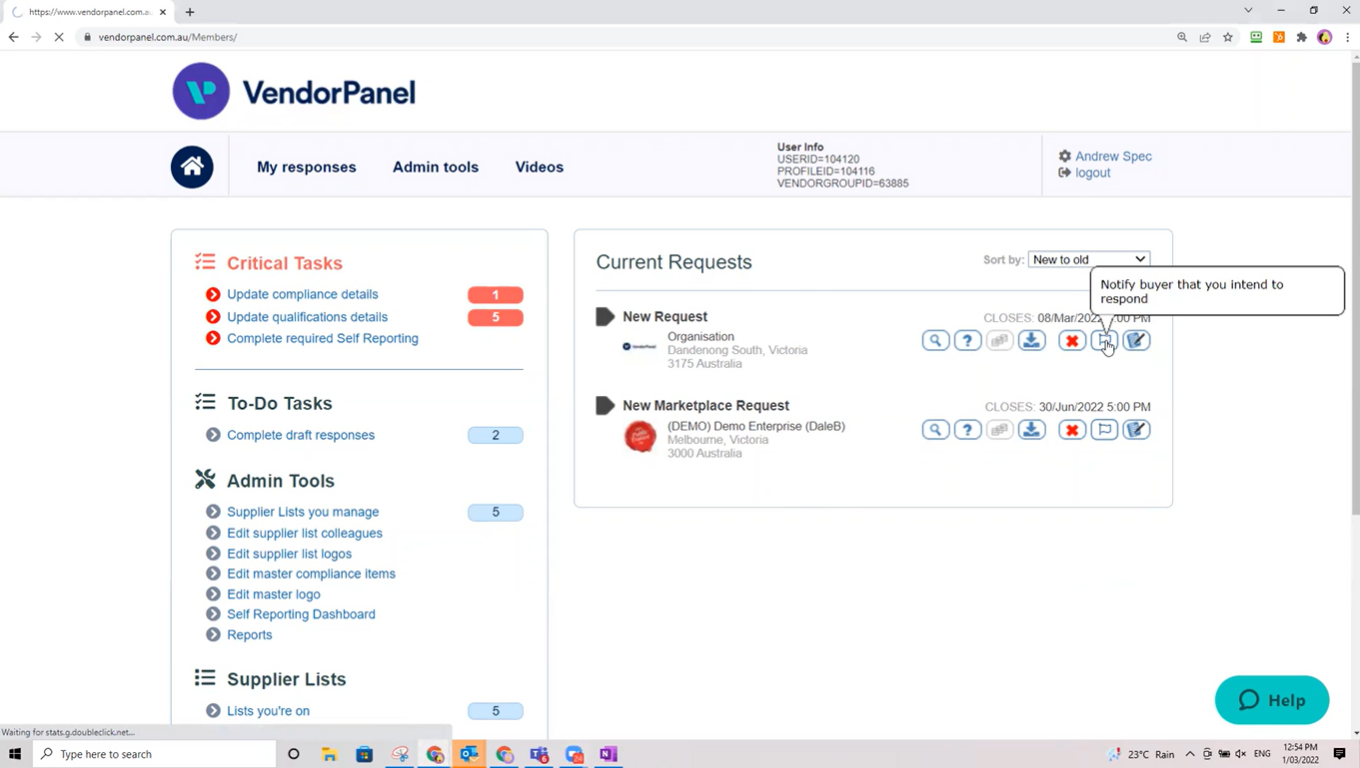Click Andrew Spec profile link
The image size is (1360, 768).
(1113, 156)
